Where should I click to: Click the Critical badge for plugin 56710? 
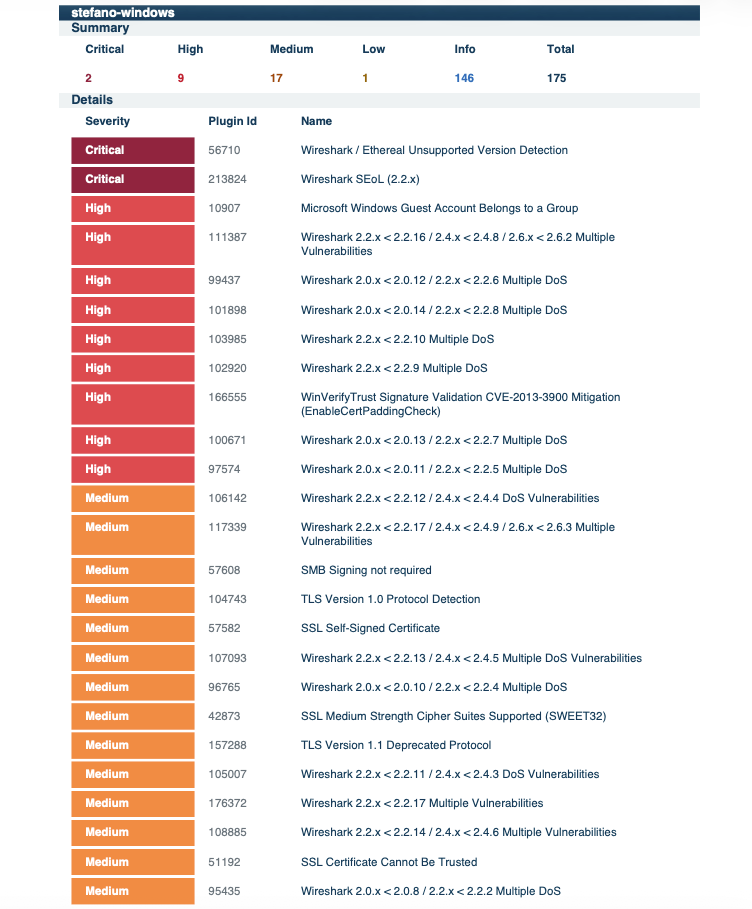[132, 150]
